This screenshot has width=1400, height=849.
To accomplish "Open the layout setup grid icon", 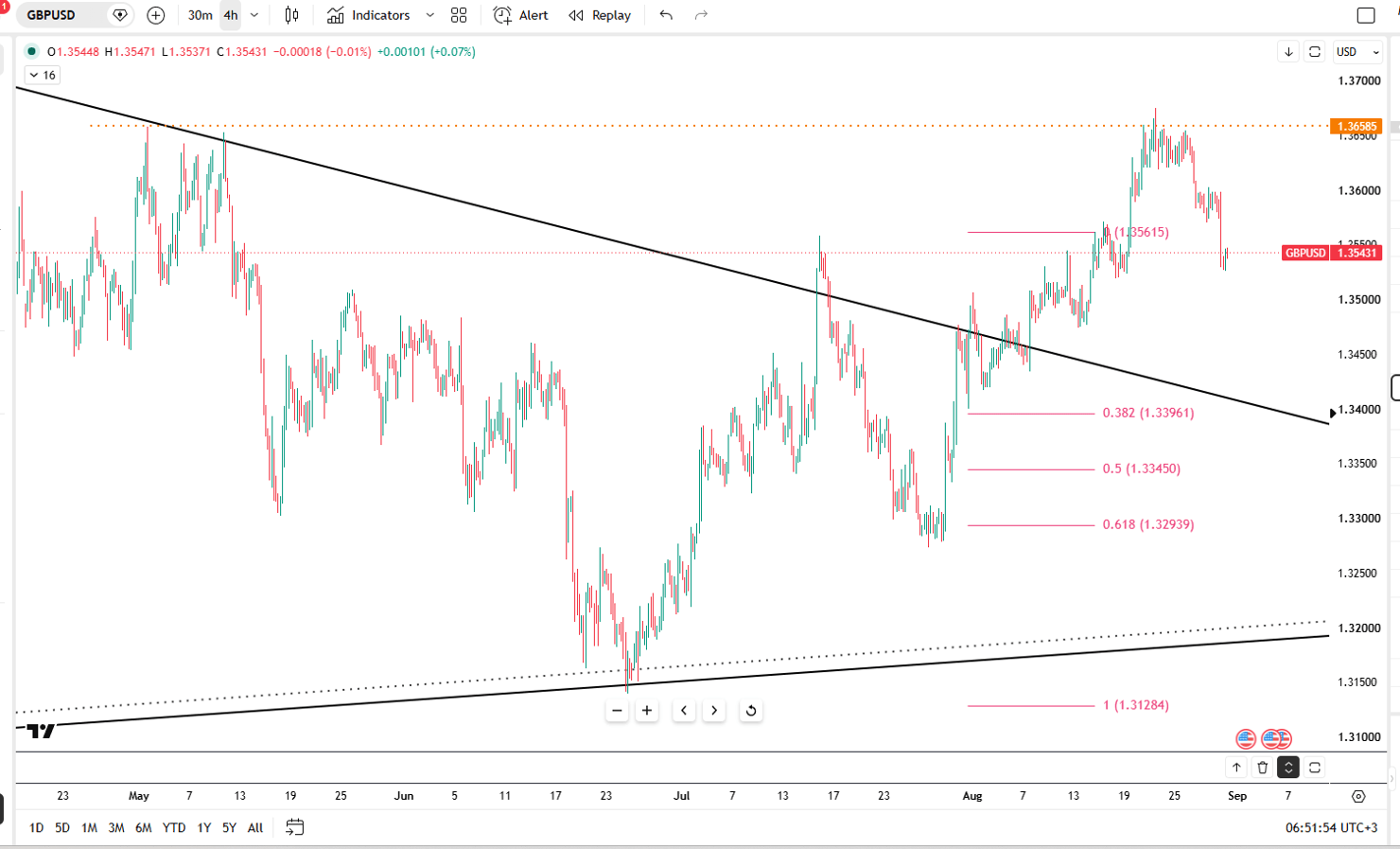I will [x=459, y=15].
